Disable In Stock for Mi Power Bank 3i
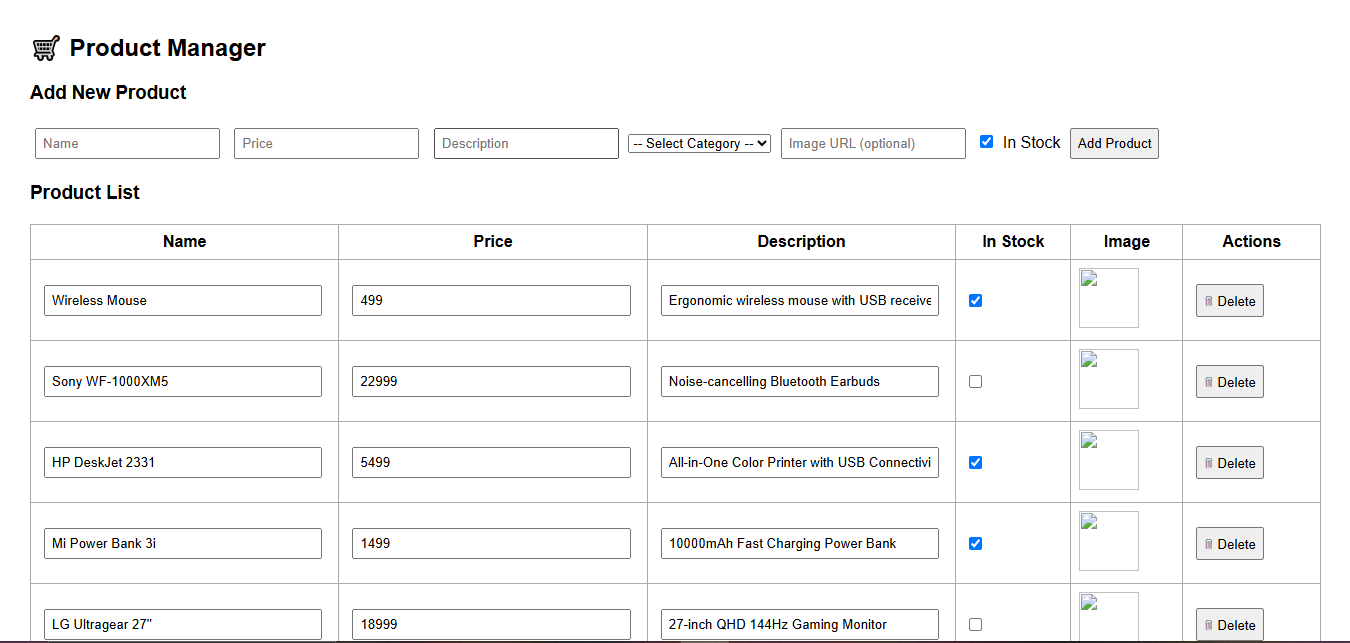The image size is (1350, 643). (x=975, y=543)
